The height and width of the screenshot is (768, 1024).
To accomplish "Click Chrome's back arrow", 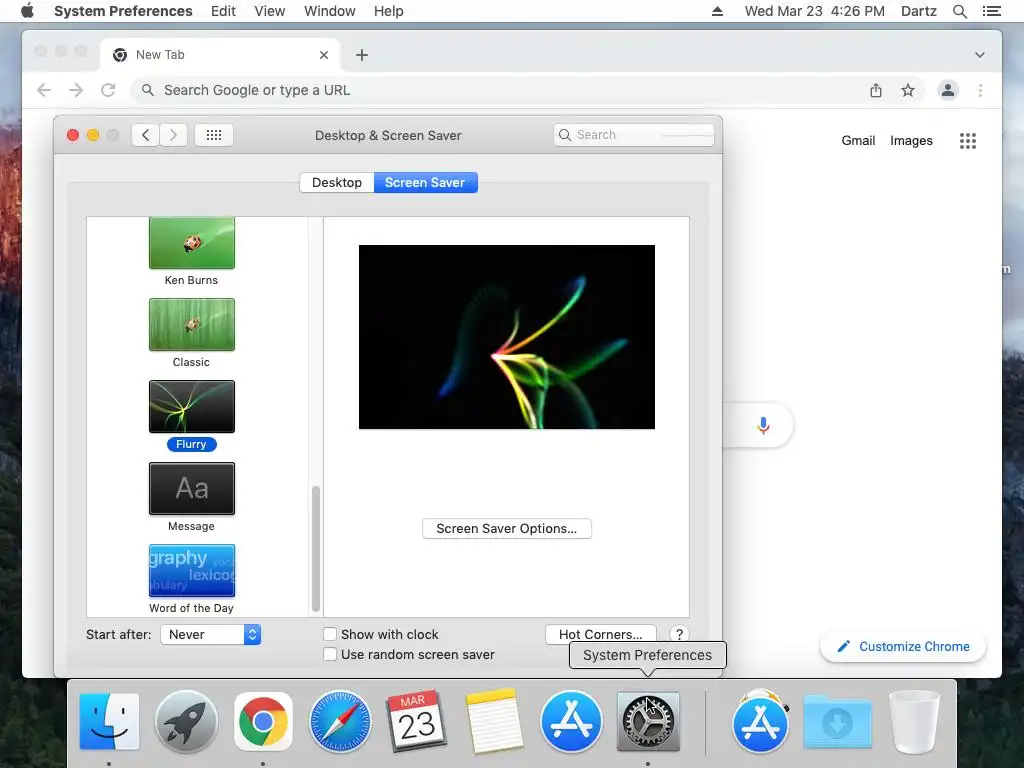I will [x=44, y=90].
